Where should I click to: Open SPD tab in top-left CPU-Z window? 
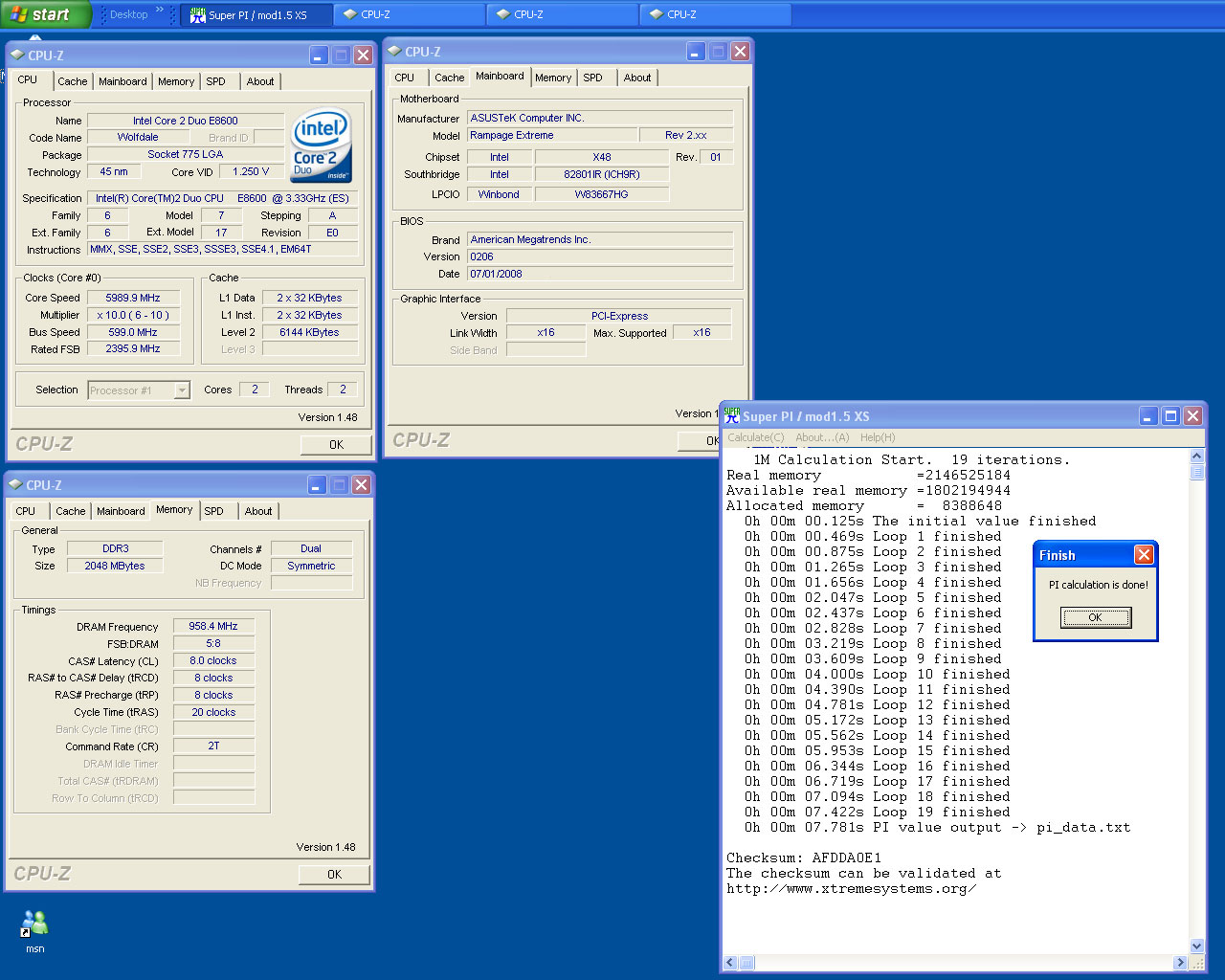(216, 82)
